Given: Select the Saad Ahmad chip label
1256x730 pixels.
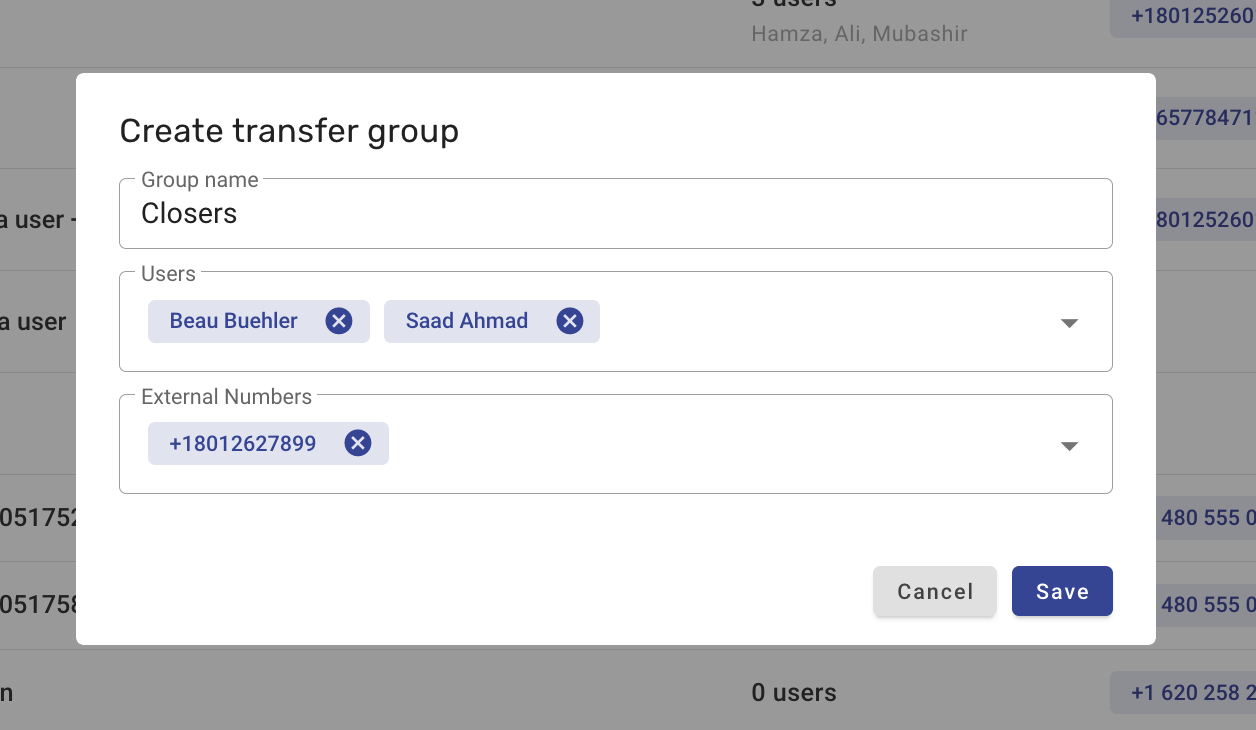Looking at the screenshot, I should pyautogui.click(x=467, y=321).
